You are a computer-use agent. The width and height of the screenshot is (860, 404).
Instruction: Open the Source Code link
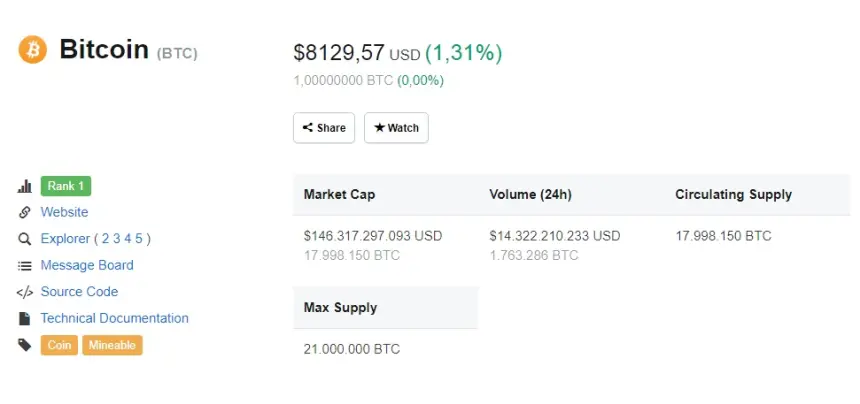coord(79,292)
